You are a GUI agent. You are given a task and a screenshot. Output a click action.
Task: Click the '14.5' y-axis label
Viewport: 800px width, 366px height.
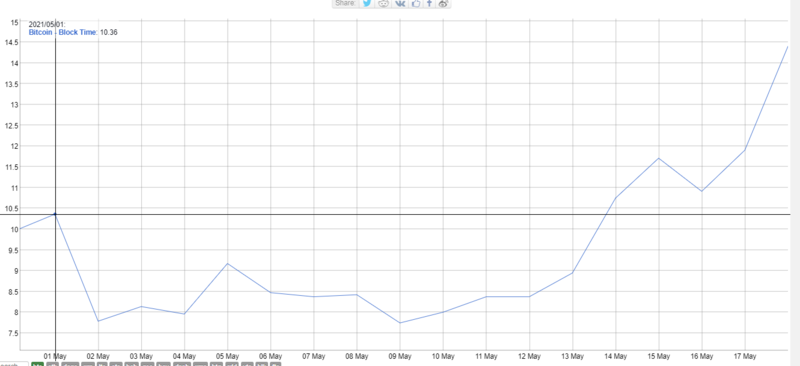click(x=11, y=42)
